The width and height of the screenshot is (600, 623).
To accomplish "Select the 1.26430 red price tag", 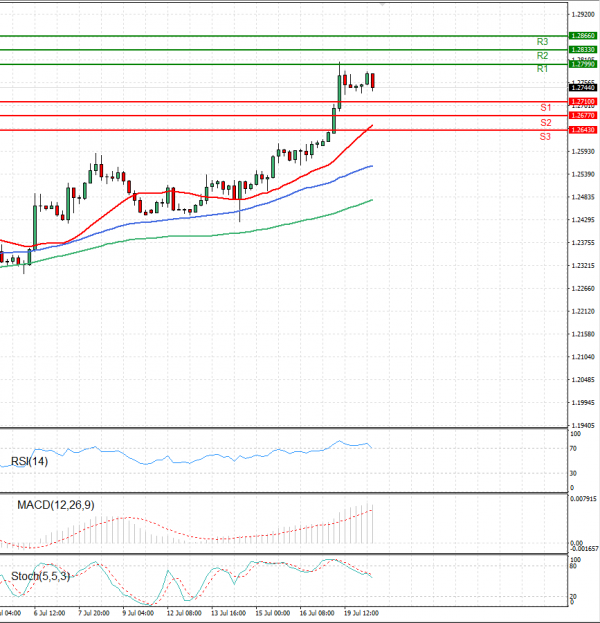I will [x=583, y=130].
